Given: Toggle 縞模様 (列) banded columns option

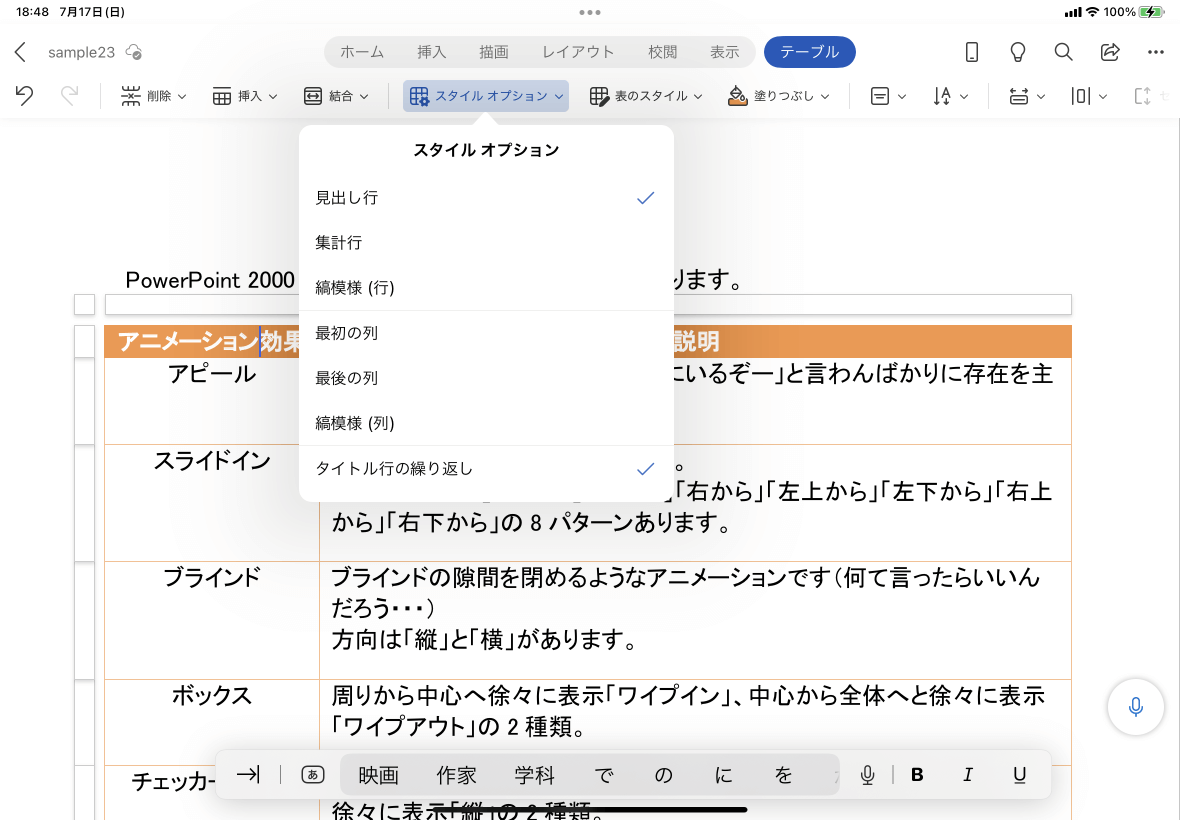Looking at the screenshot, I should (486, 424).
